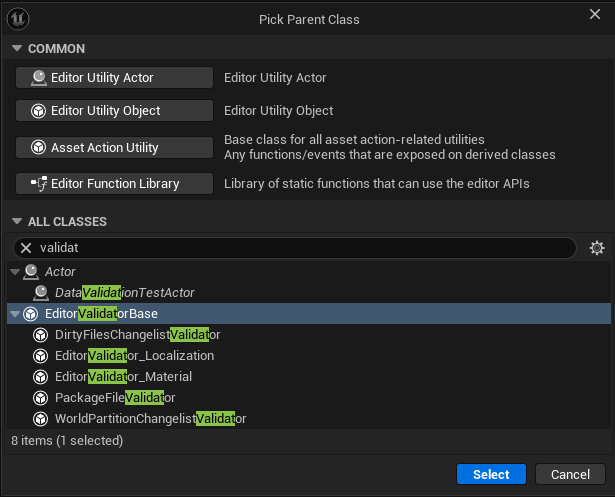Pick the Editor Function Library class
The image size is (615, 497).
click(114, 184)
